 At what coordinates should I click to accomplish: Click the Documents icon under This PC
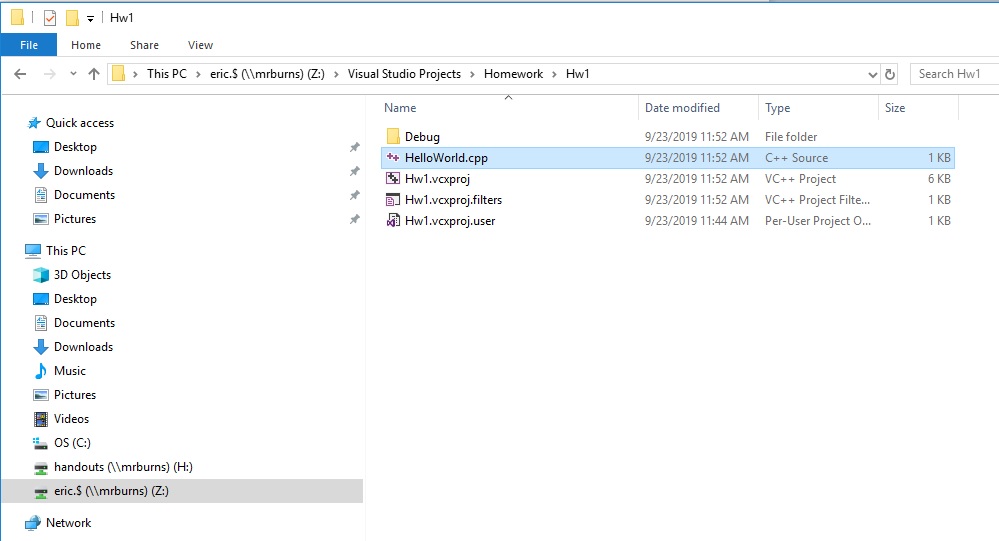click(x=41, y=322)
